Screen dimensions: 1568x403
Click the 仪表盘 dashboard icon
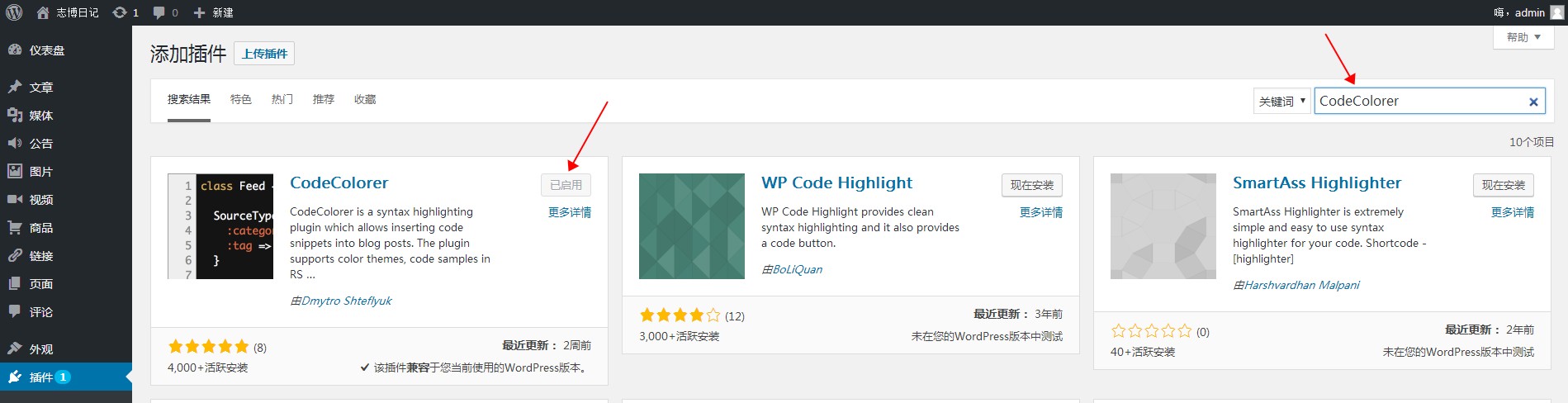[15, 50]
